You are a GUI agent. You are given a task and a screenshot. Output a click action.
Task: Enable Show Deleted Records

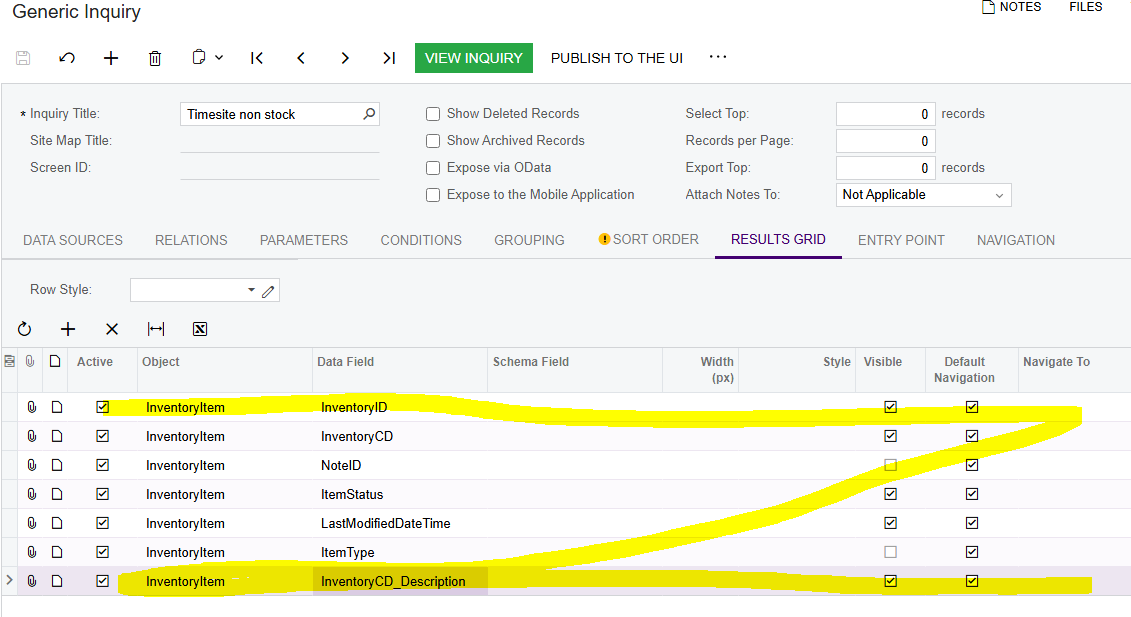pyautogui.click(x=433, y=114)
